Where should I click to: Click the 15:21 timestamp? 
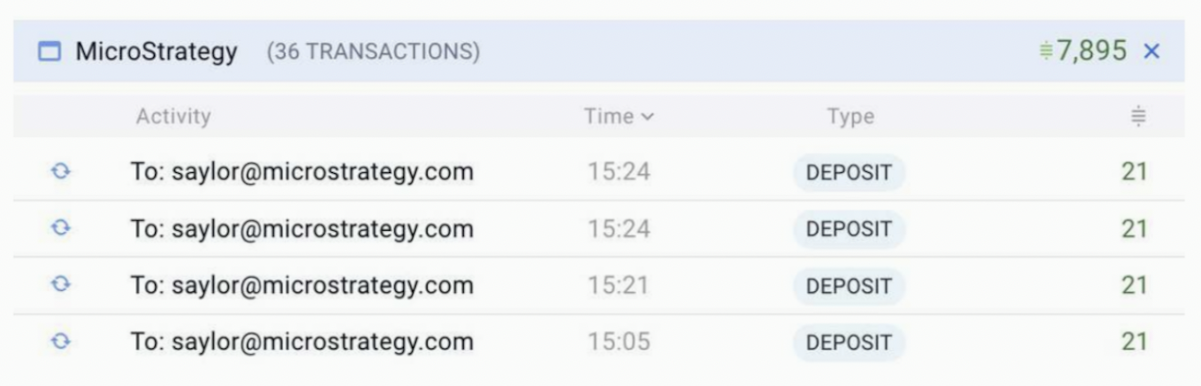tap(618, 286)
